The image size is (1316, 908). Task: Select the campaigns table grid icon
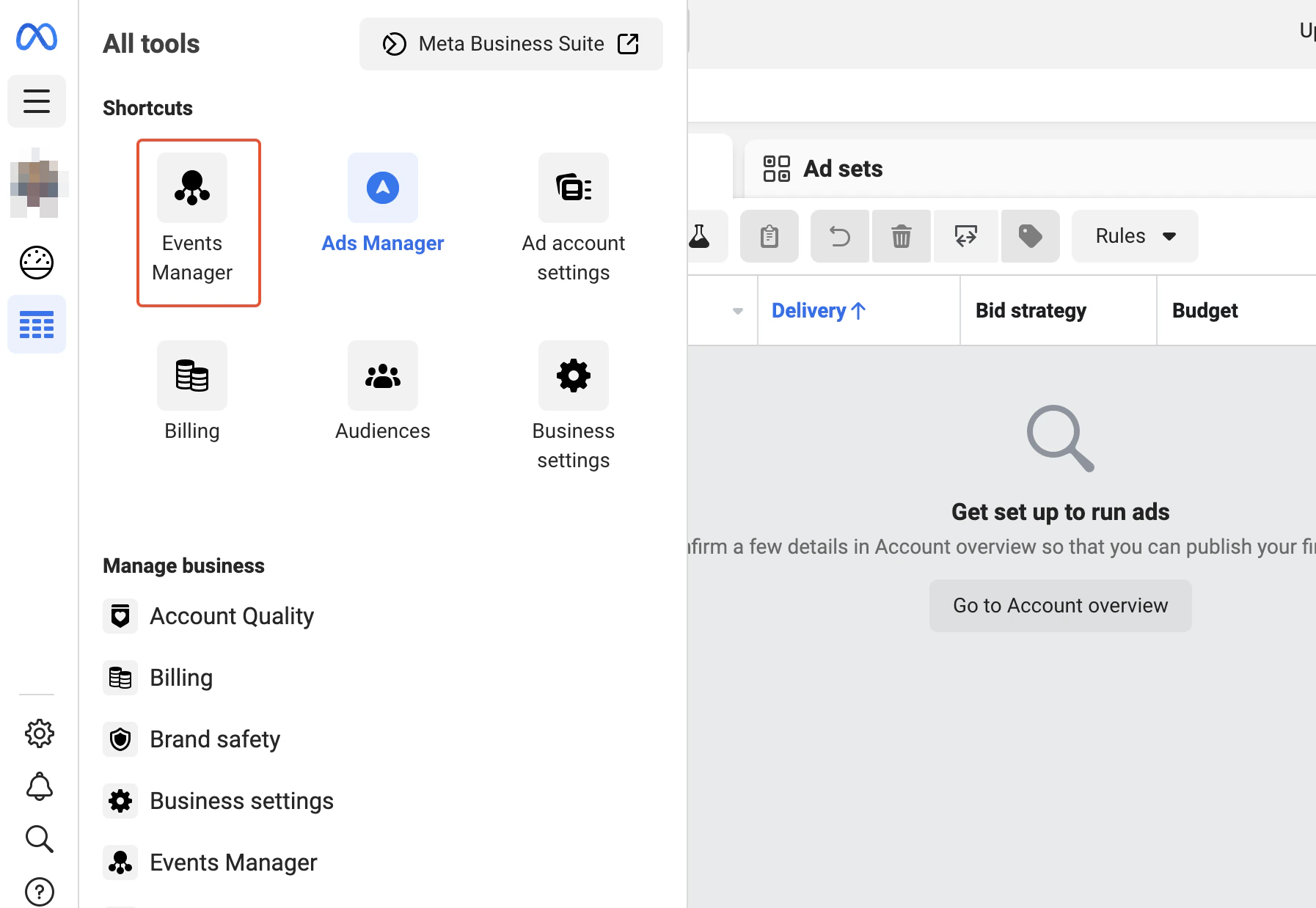tap(37, 324)
